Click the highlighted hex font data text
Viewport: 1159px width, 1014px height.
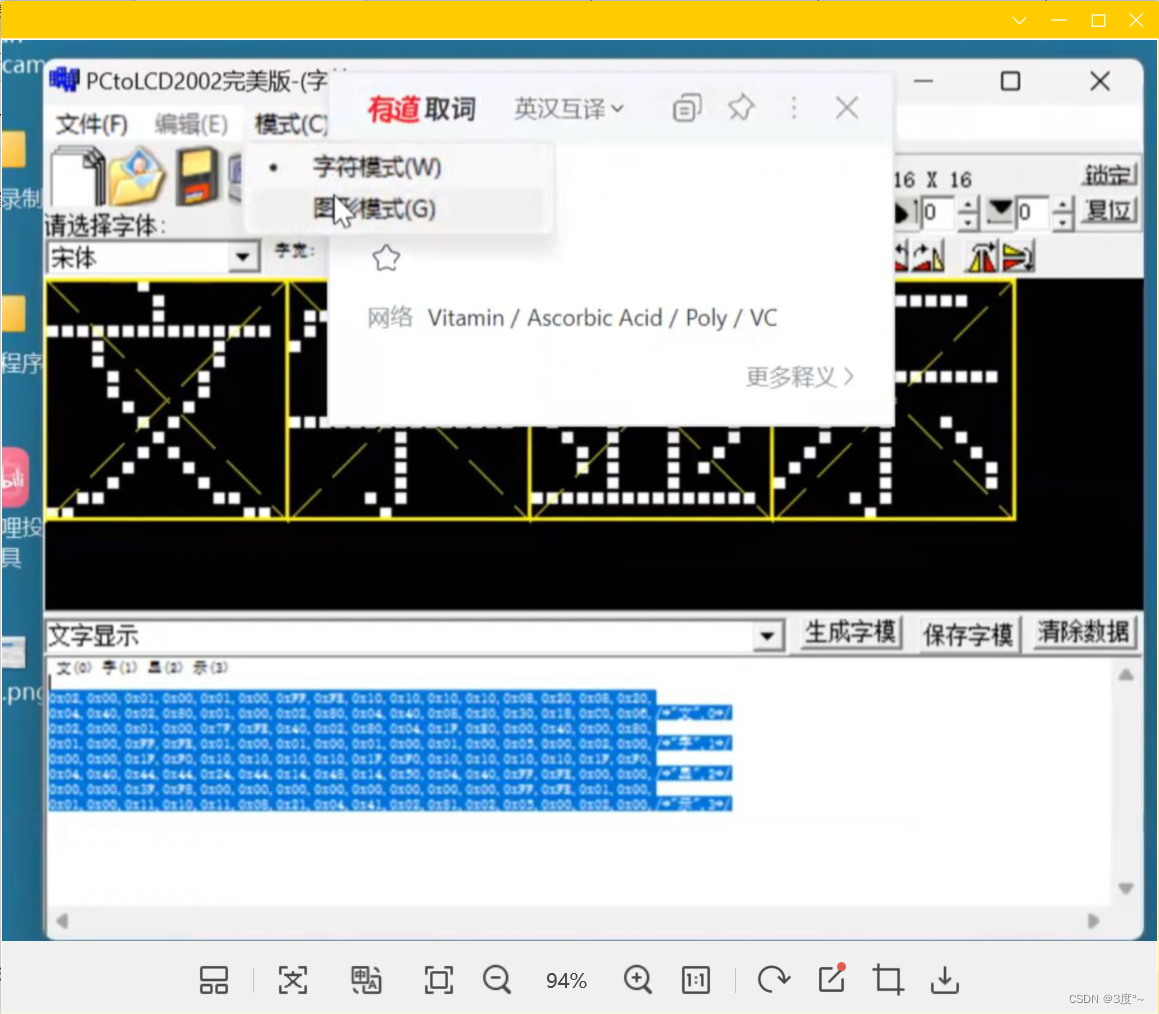click(x=390, y=750)
